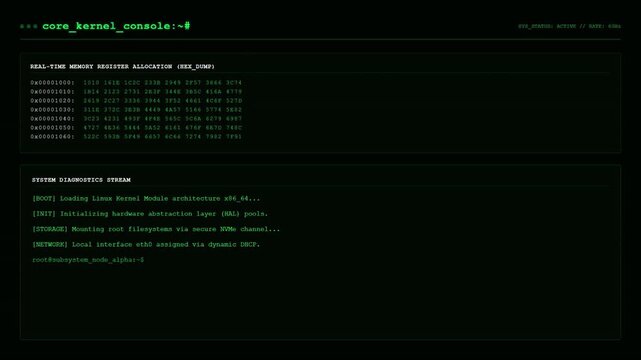Focus the root@subsystem_node_alpha:~$ prompt
The width and height of the screenshot is (641, 360).
click(88, 260)
